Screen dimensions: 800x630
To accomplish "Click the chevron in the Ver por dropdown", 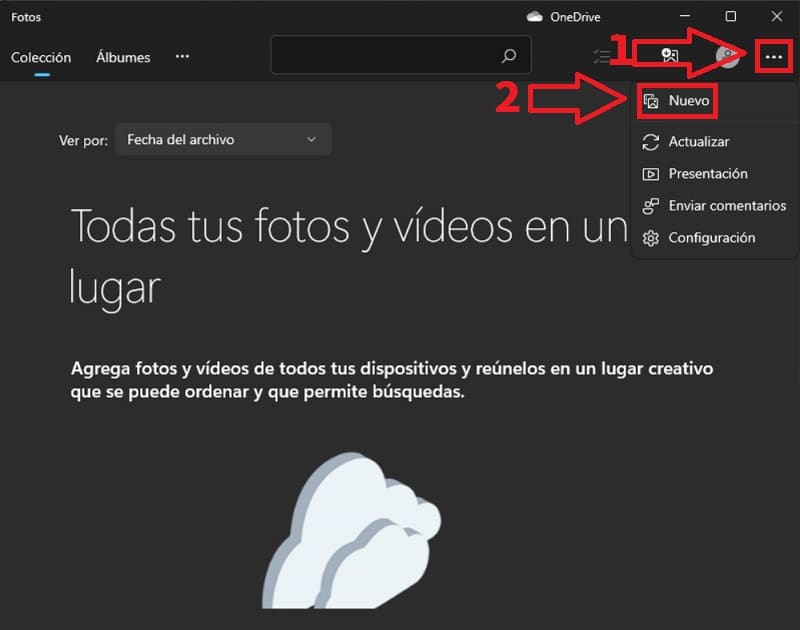I will tap(311, 139).
